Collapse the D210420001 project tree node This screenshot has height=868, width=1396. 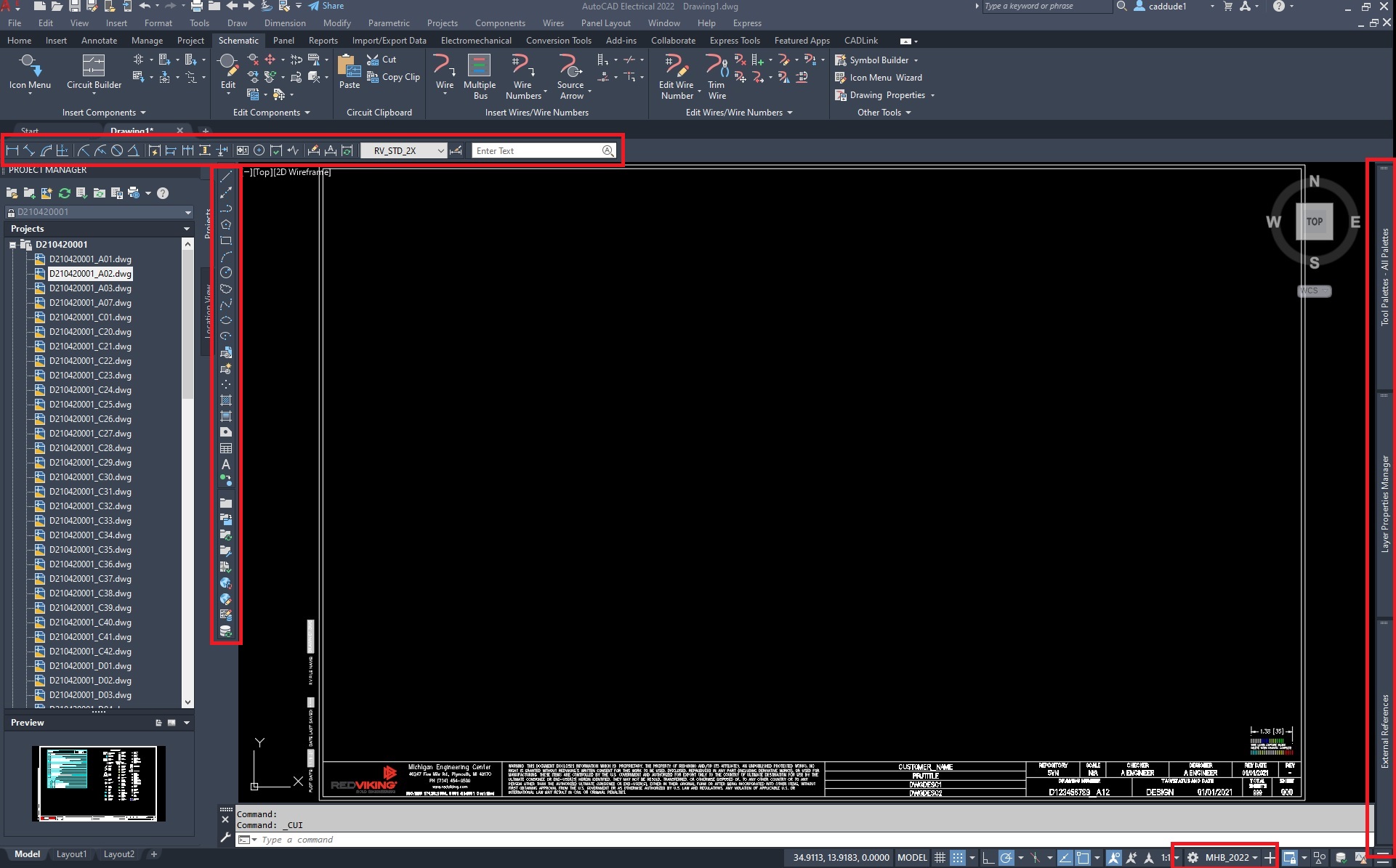click(x=13, y=245)
